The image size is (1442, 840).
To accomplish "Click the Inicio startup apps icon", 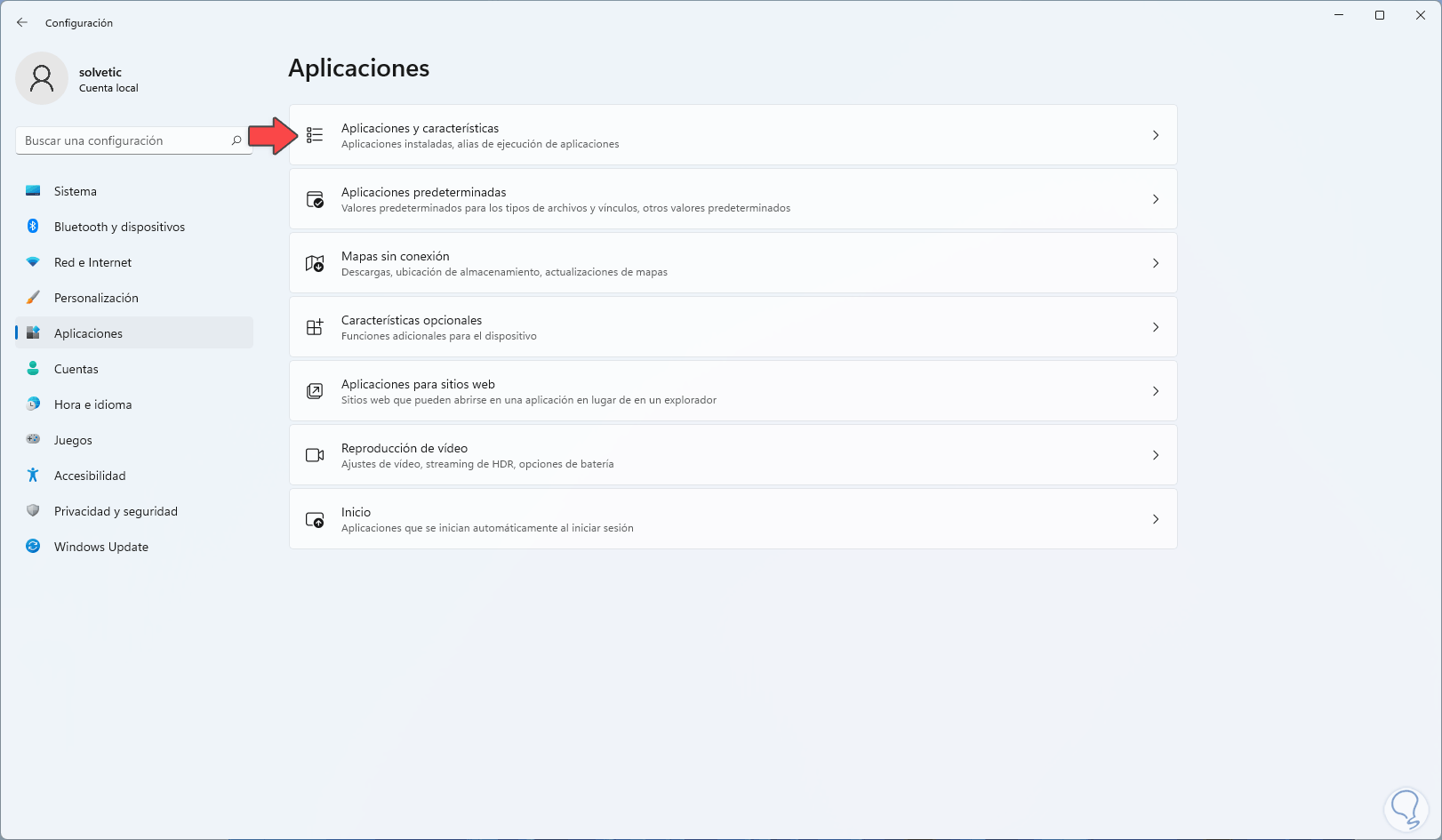I will coord(315,519).
